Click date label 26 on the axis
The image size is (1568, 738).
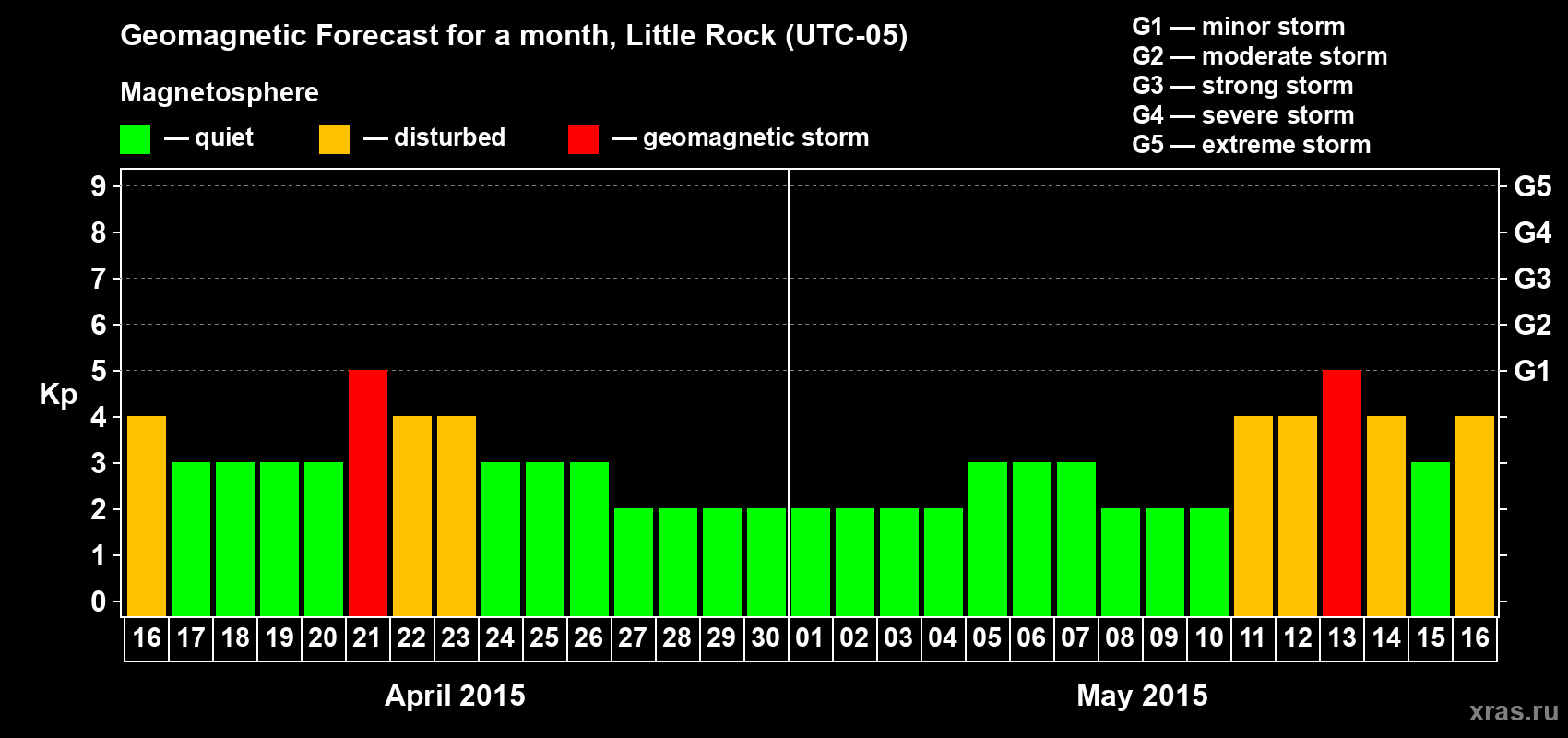(x=588, y=637)
